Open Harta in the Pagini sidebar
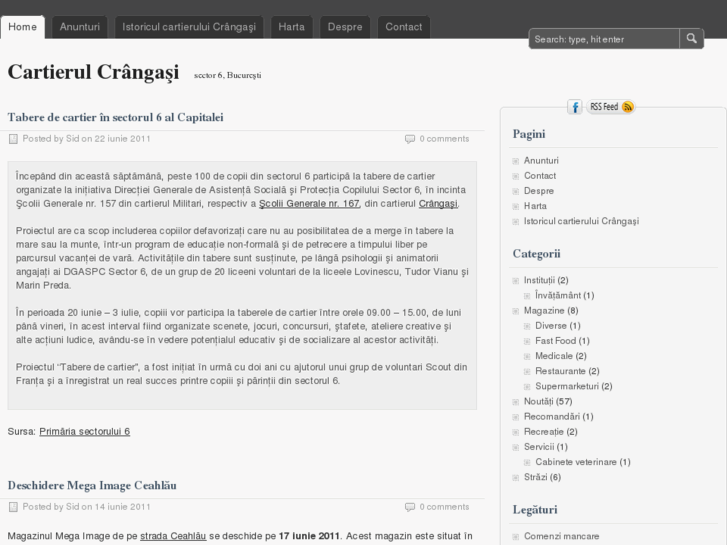Image resolution: width=727 pixels, height=545 pixels. (x=535, y=206)
